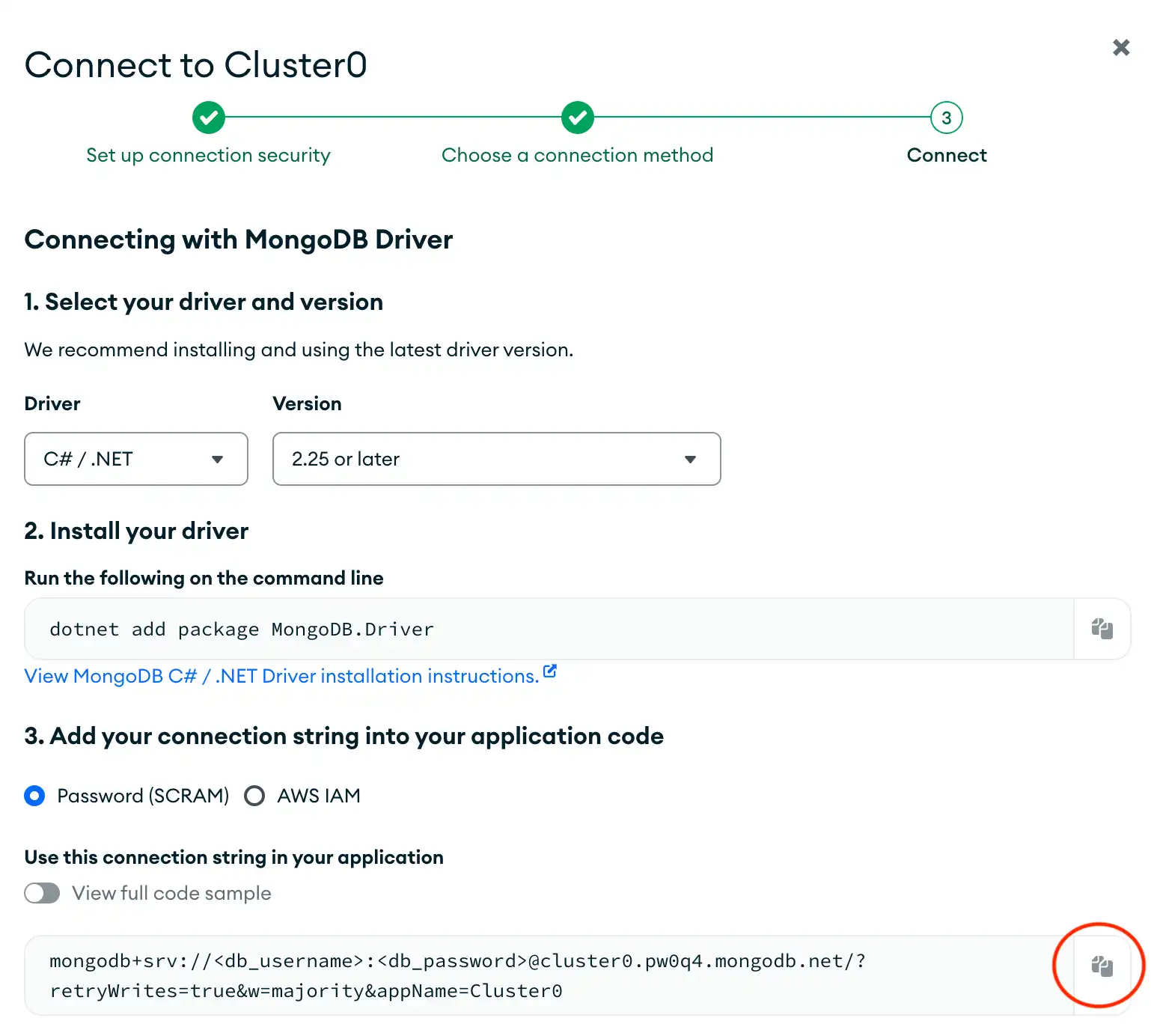Click the Driver dropdown chevron arrow
Screen dimensions: 1151x1036
point(218,459)
